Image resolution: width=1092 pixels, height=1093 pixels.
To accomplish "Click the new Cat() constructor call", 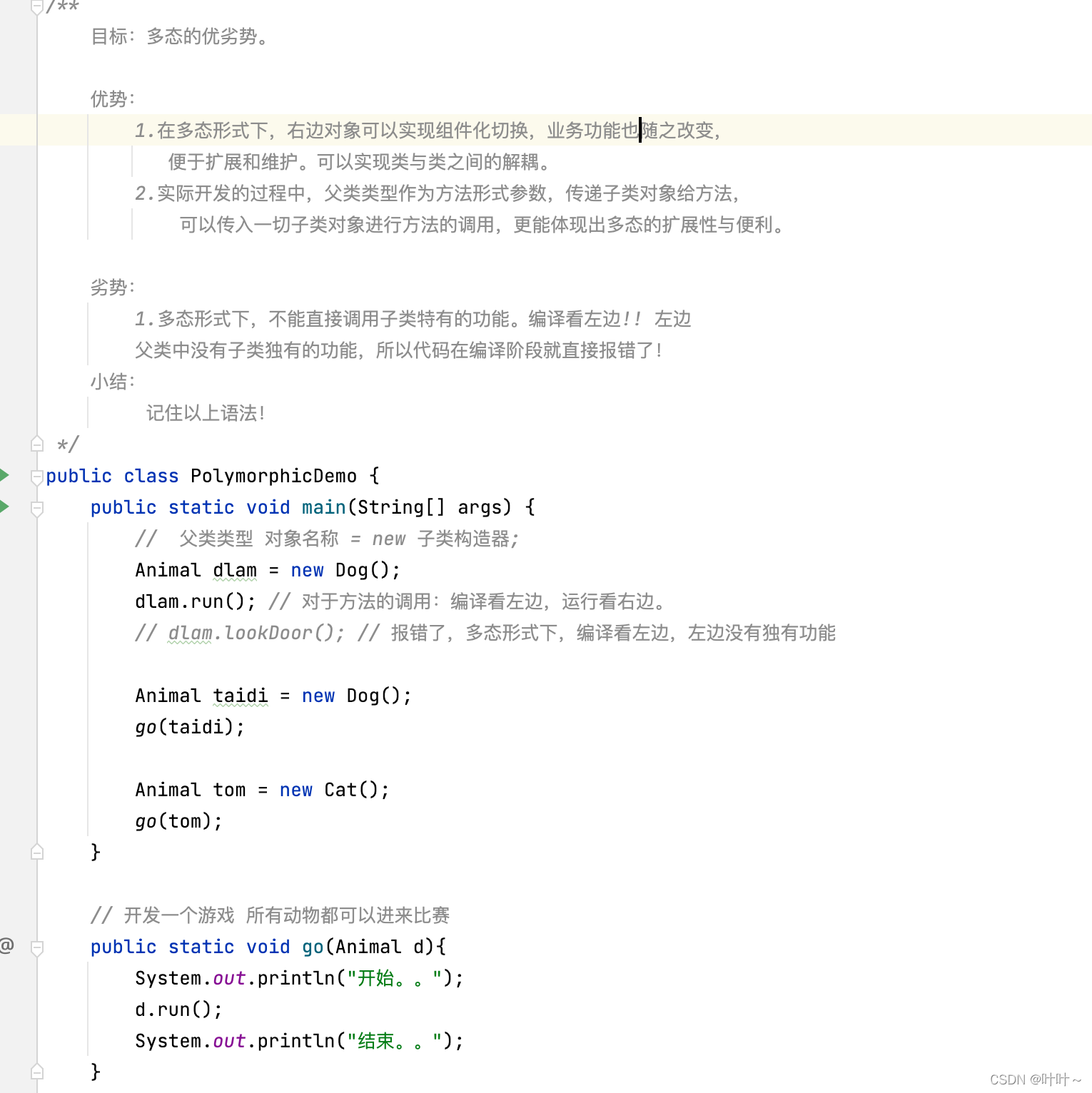I will [x=334, y=790].
